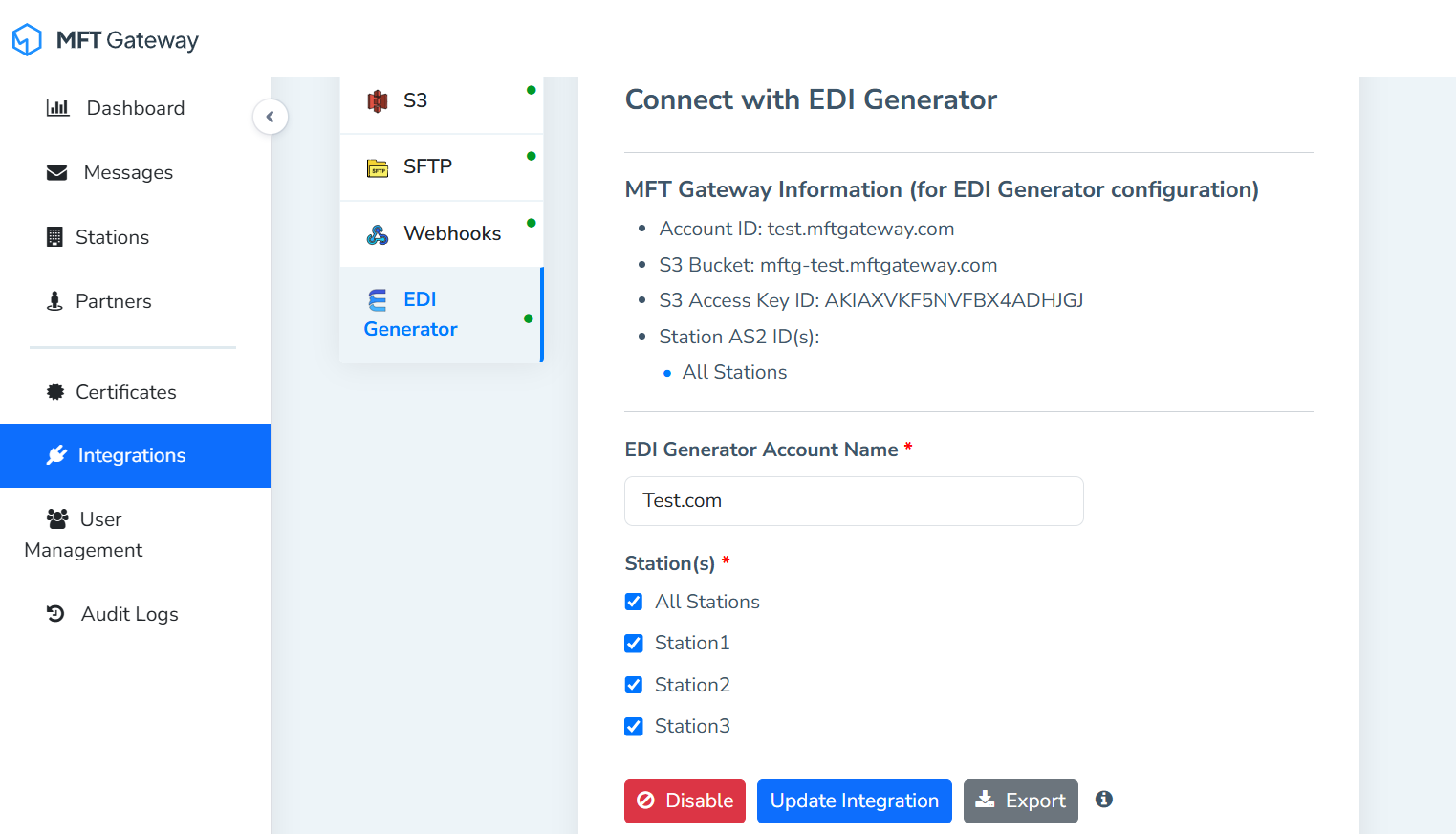This screenshot has height=834, width=1456.
Task: Click the MFT Gateway logo icon
Action: click(27, 39)
